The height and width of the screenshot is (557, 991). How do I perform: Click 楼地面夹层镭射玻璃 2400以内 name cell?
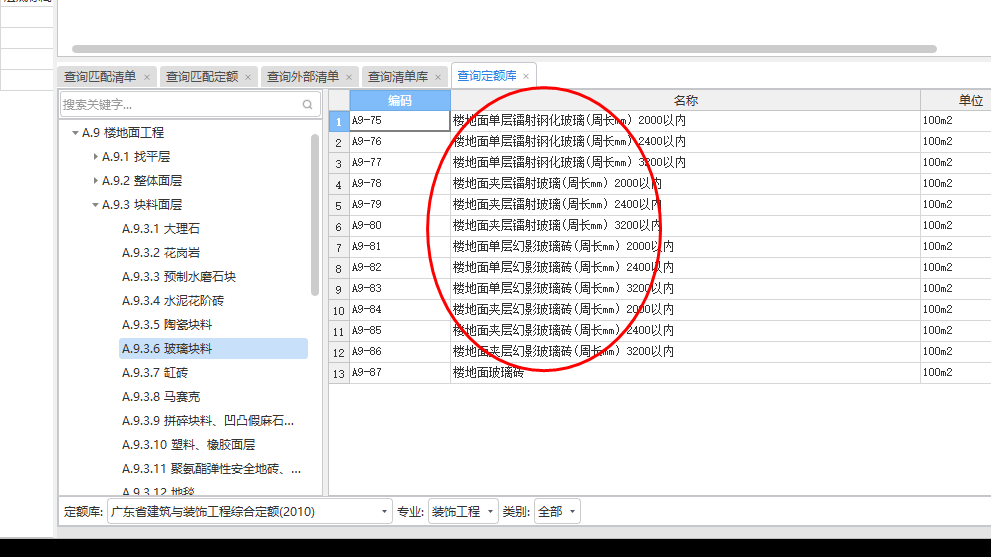(x=685, y=204)
